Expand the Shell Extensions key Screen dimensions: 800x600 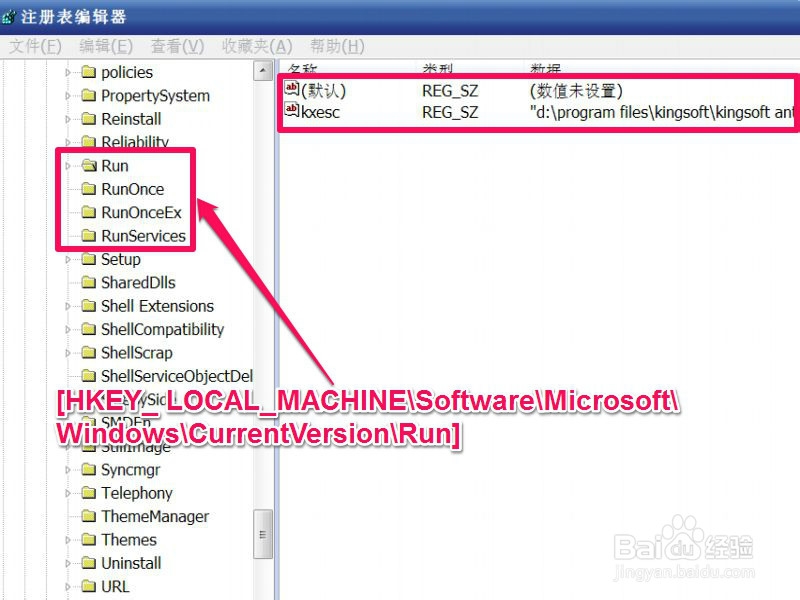click(x=68, y=306)
